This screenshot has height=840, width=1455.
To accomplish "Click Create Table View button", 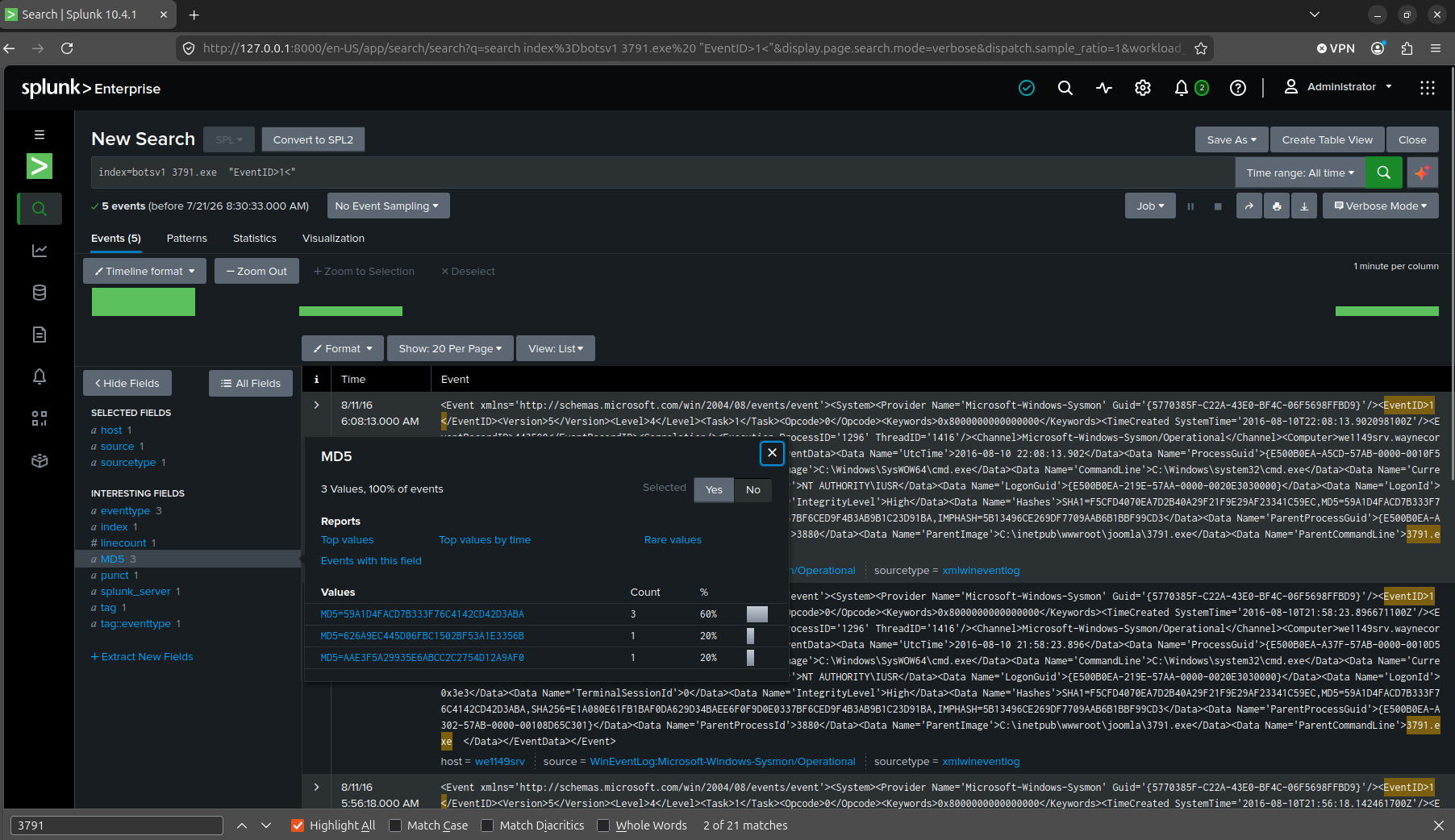I will coord(1328,139).
